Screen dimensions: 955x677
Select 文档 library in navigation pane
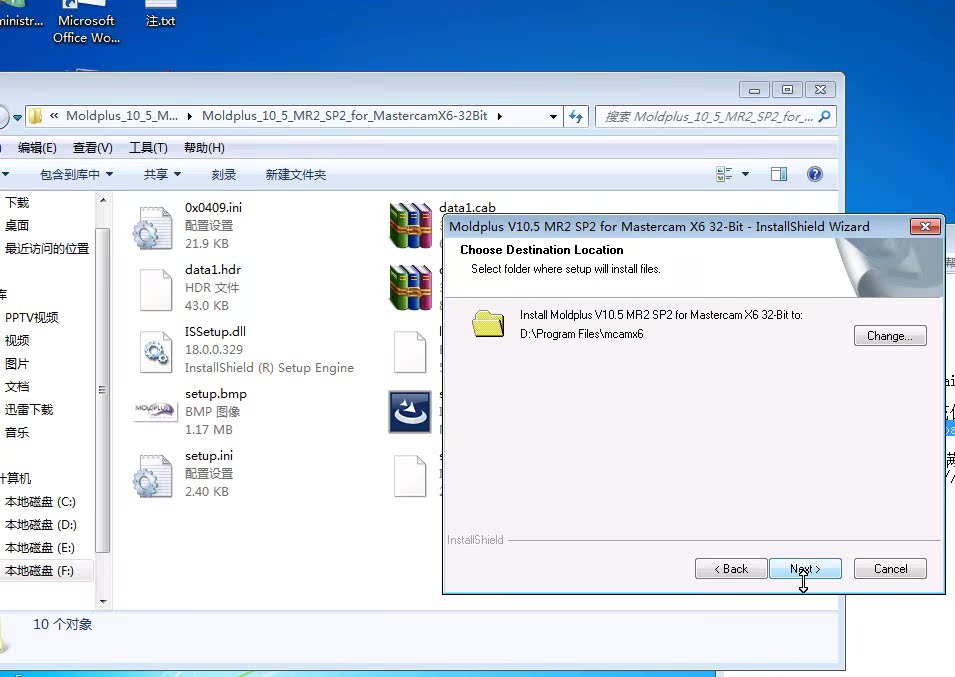click(17, 387)
